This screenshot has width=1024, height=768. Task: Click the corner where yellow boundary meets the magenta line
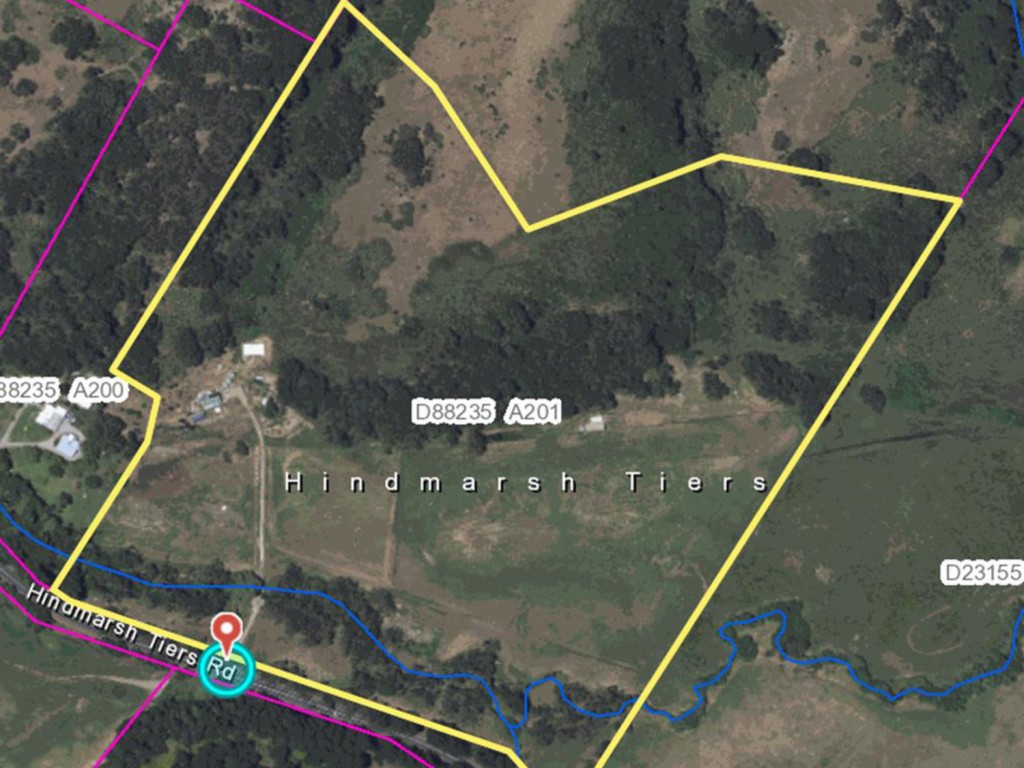[x=961, y=199]
